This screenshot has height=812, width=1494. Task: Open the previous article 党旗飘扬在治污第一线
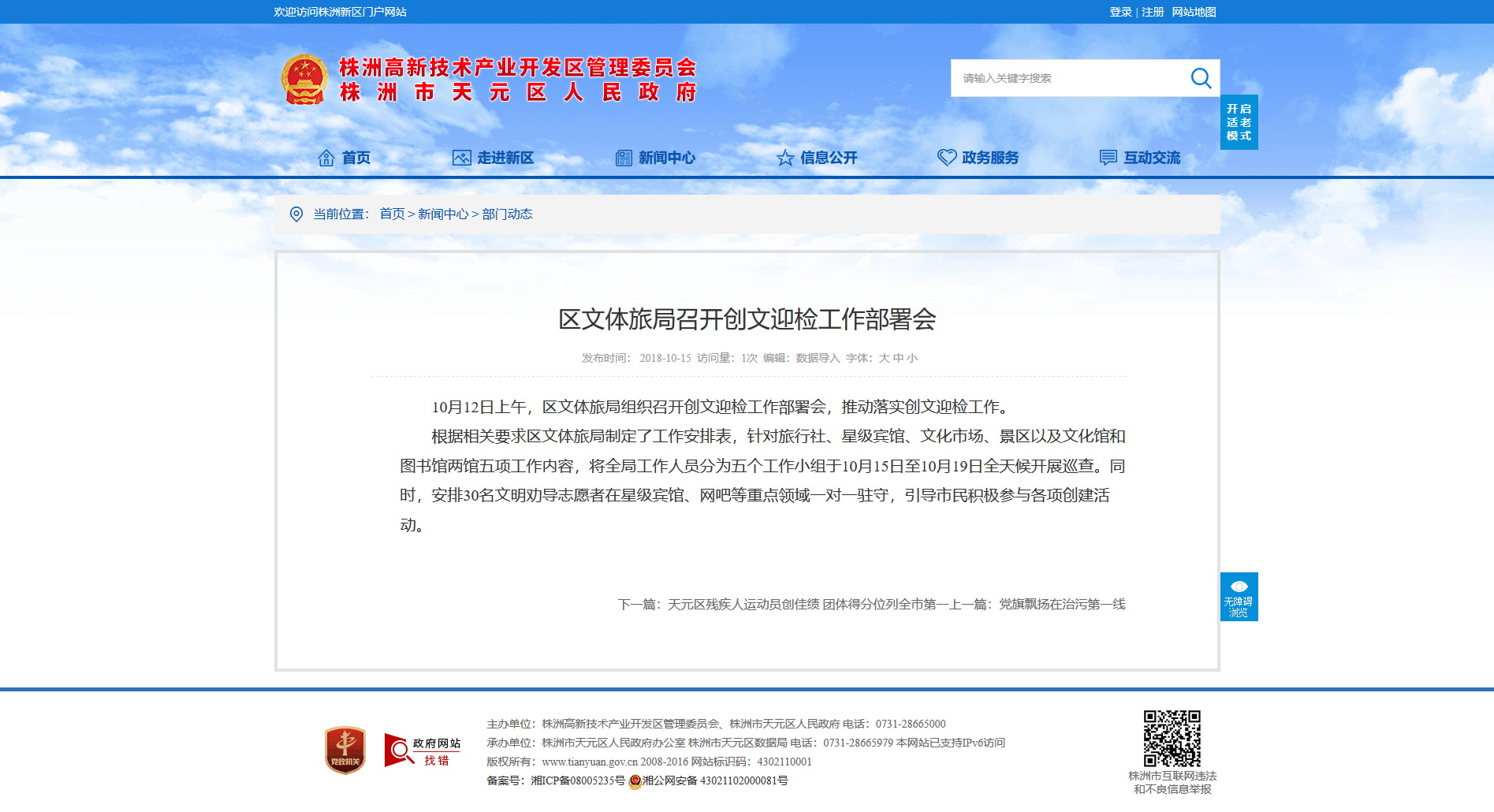tap(1063, 605)
